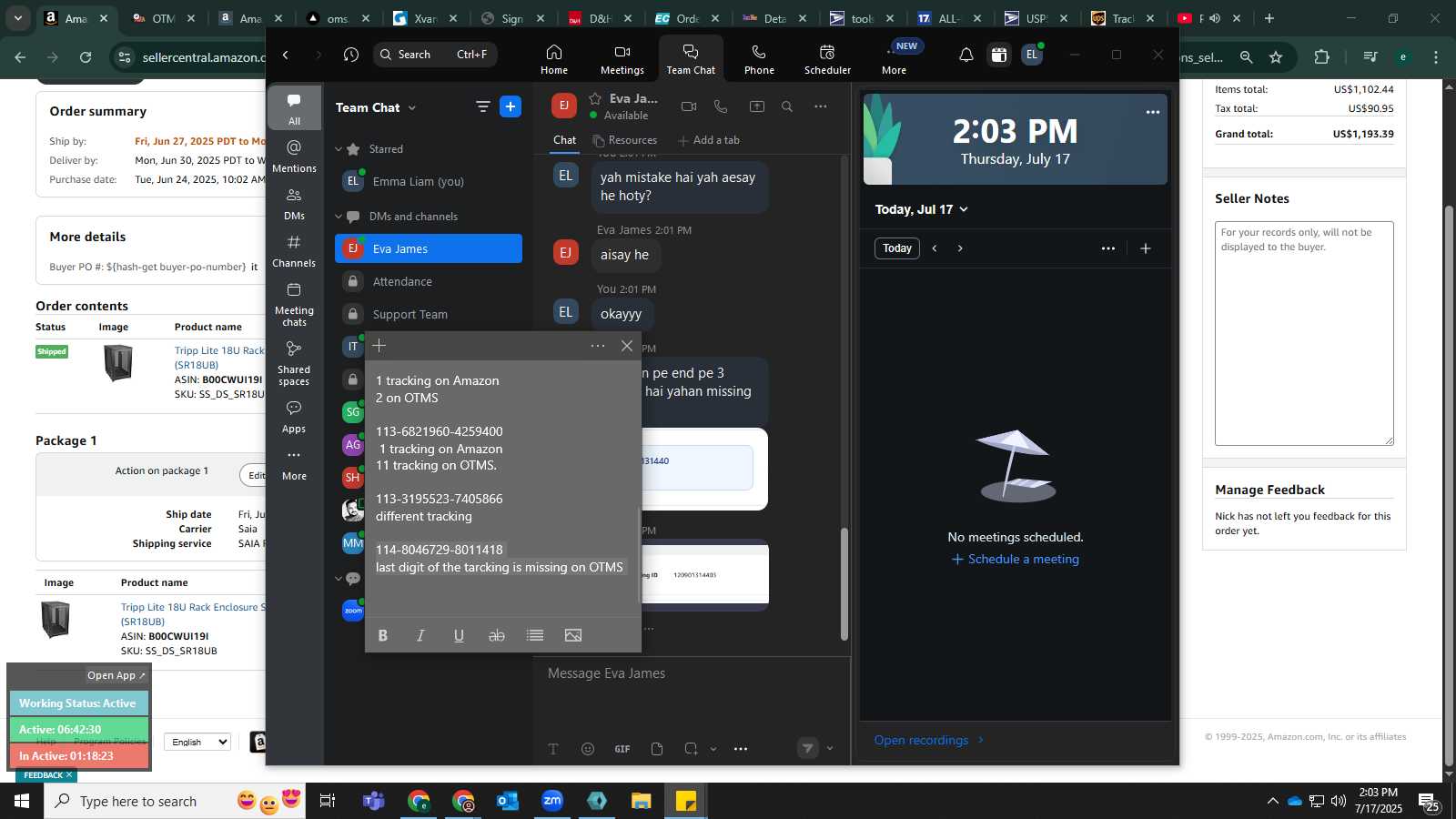The width and height of the screenshot is (1456, 819).
Task: Open the chat filter icon
Action: coord(482,106)
